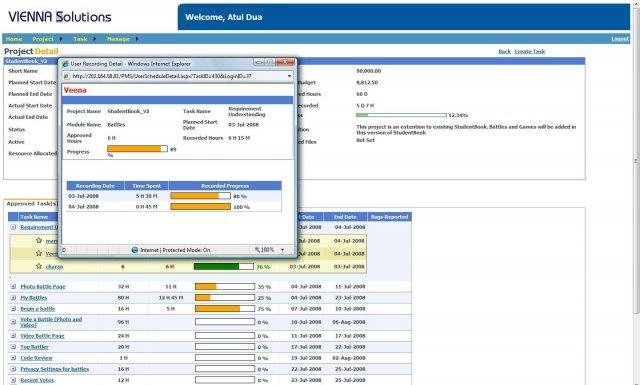This screenshot has width=640, height=385.
Task: Click the page icon in popup address bar
Action: tap(67, 76)
